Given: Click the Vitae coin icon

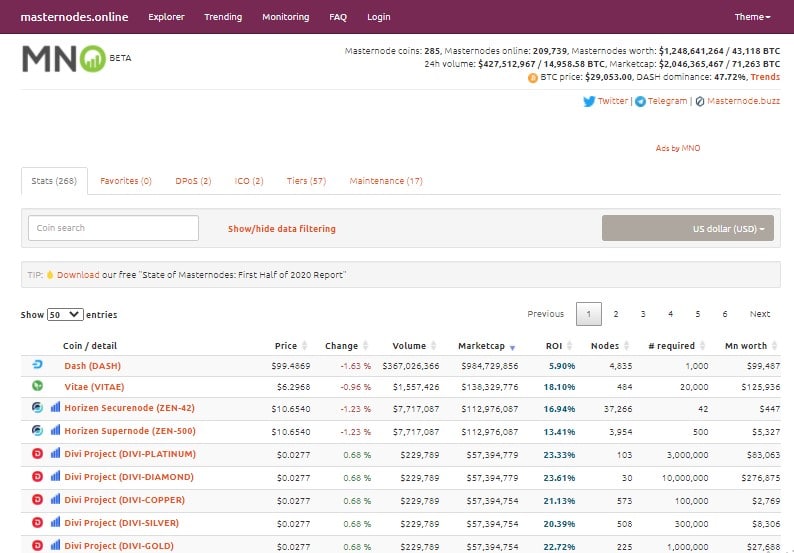Looking at the screenshot, I should point(37,386).
